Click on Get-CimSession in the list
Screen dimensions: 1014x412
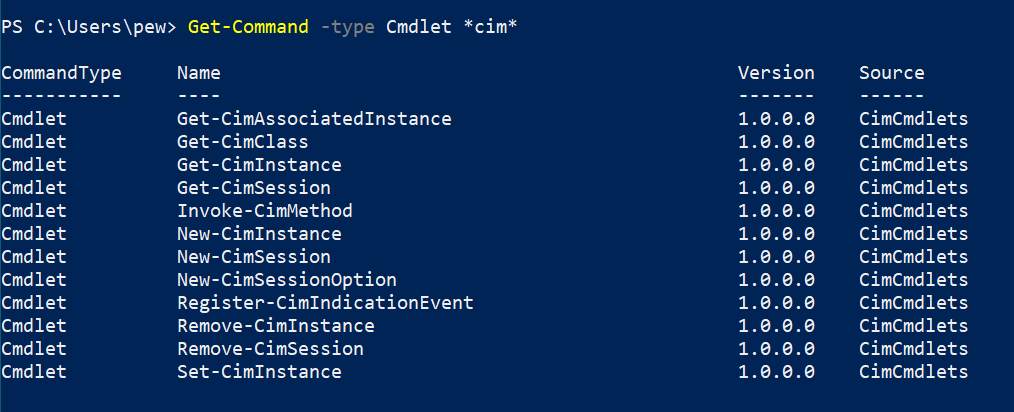coord(254,188)
